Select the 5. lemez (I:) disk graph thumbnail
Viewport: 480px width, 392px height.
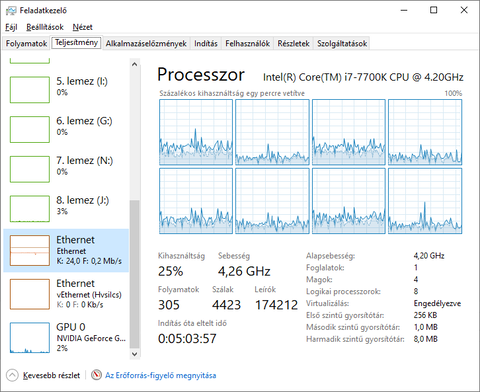click(30, 90)
